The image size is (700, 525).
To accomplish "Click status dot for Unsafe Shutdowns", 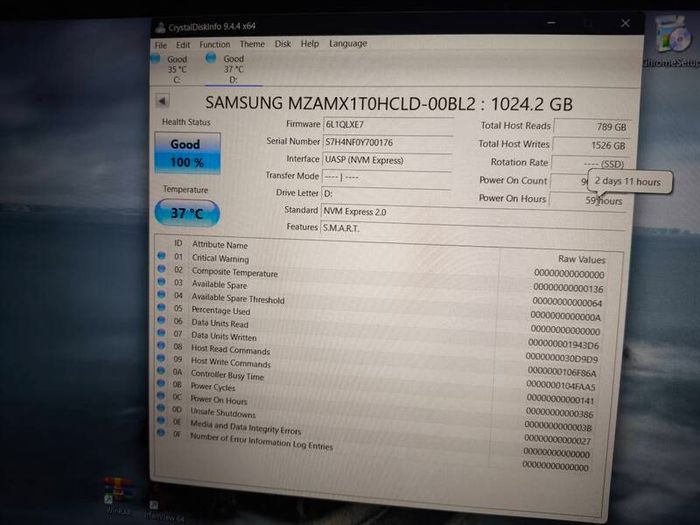I will 161,408.
